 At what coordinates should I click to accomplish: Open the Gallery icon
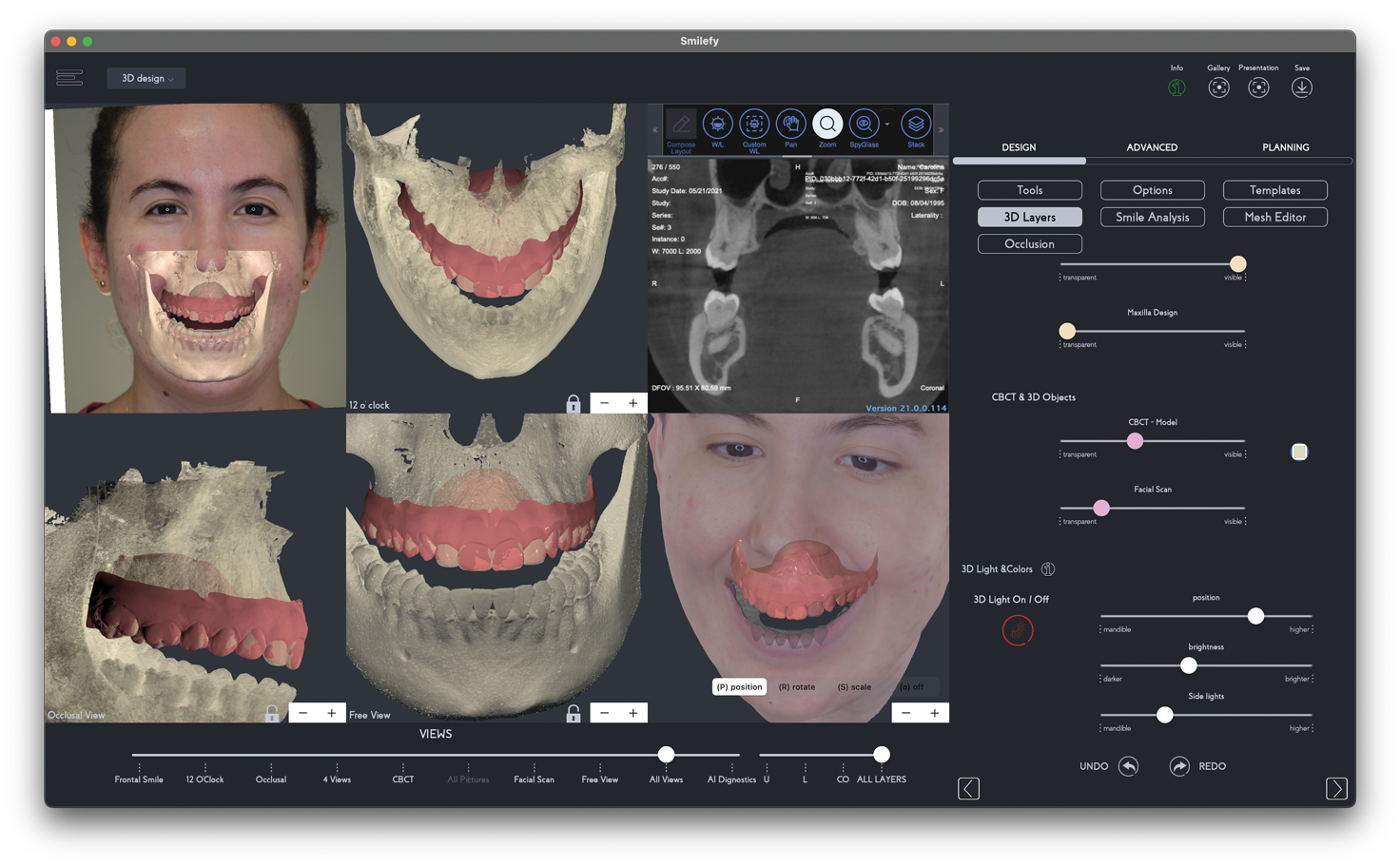(x=1218, y=87)
